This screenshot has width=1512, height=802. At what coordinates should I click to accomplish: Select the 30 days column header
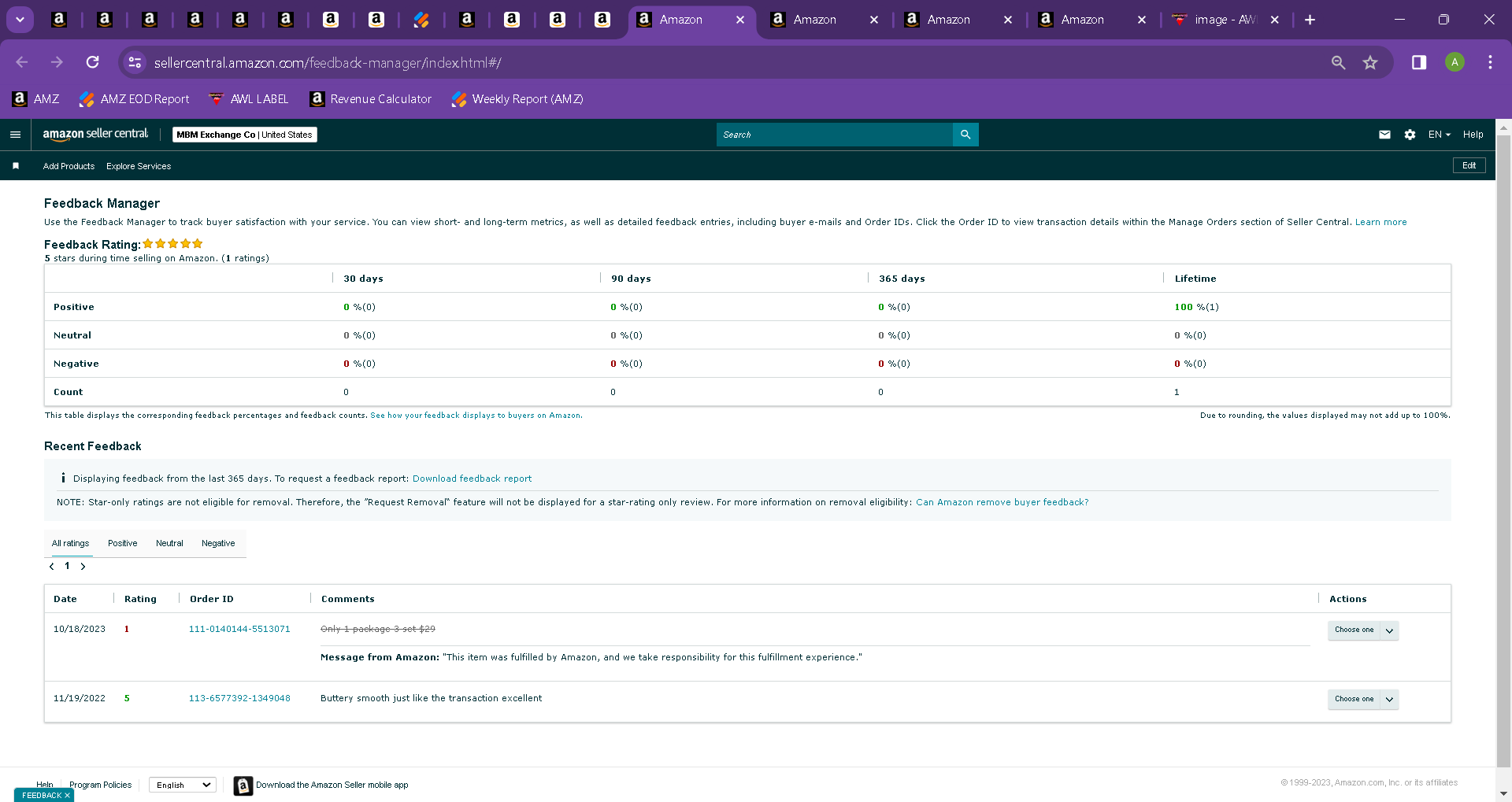tap(363, 279)
